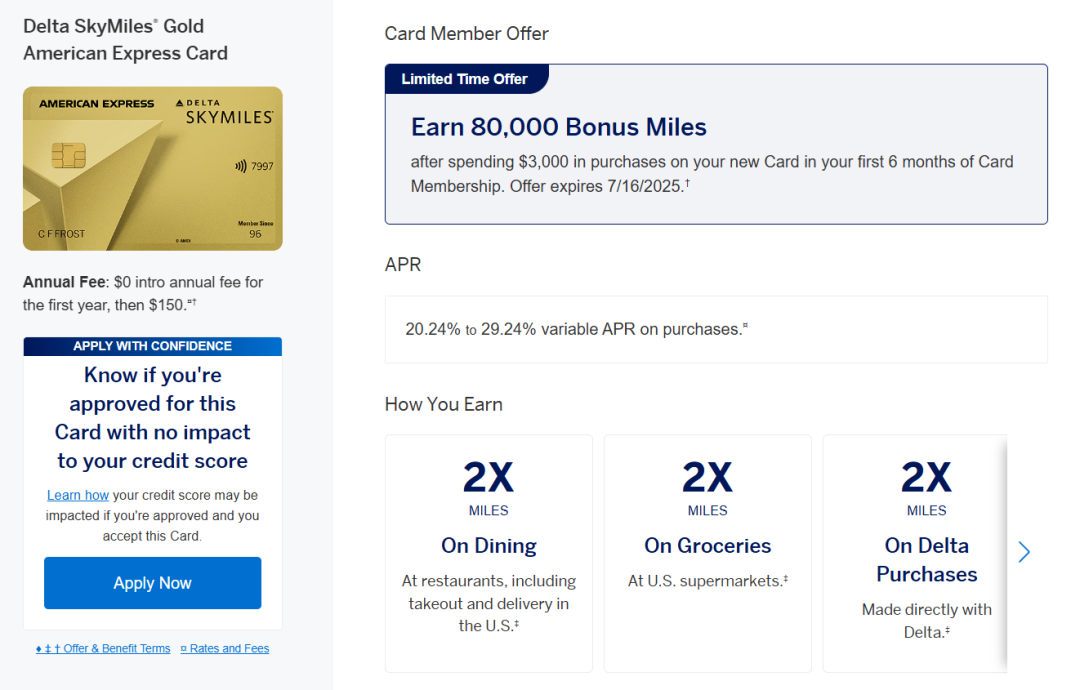Image resolution: width=1080 pixels, height=690 pixels.
Task: Click the EMV chip on the card
Action: (x=67, y=156)
